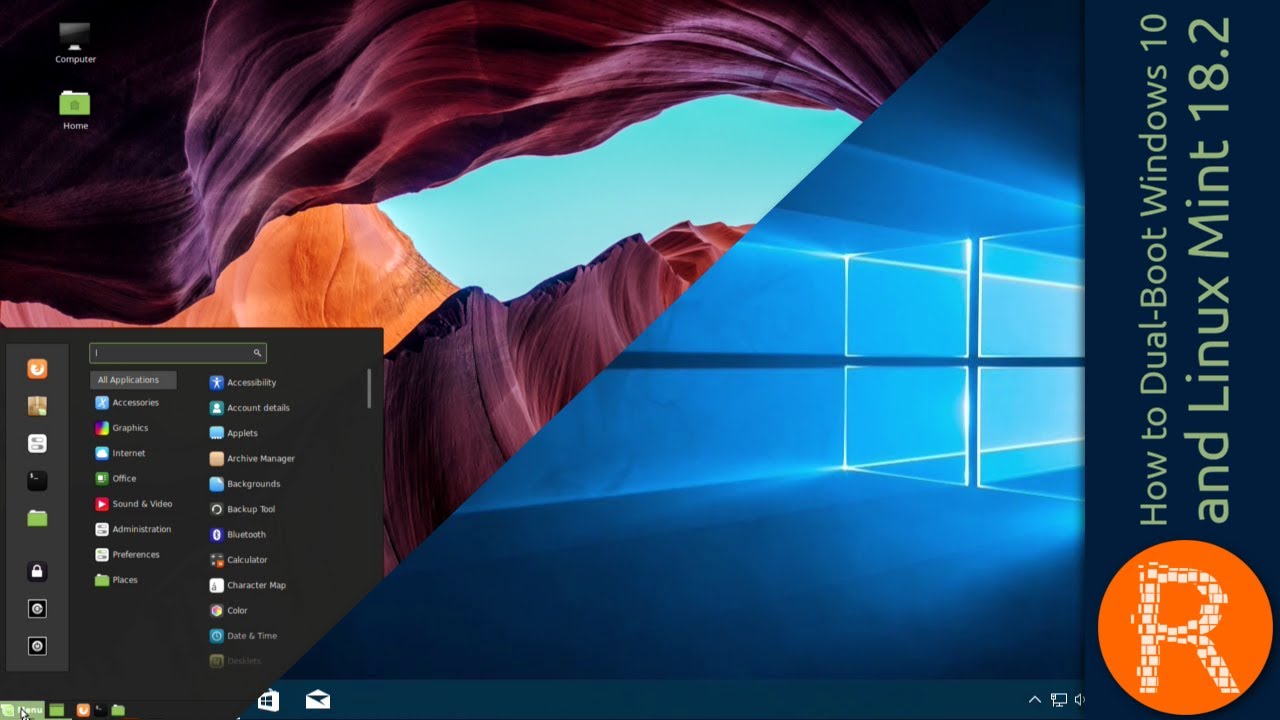Viewport: 1280px width, 720px height.
Task: Launch Terminal from menu favorites sidebar
Action: 37,480
